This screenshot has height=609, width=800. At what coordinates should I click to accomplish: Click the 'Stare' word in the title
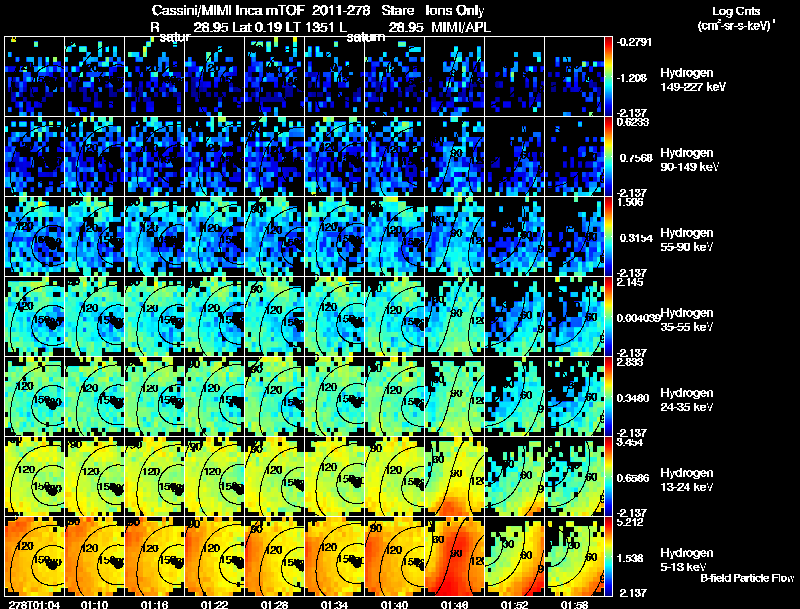pyautogui.click(x=398, y=10)
